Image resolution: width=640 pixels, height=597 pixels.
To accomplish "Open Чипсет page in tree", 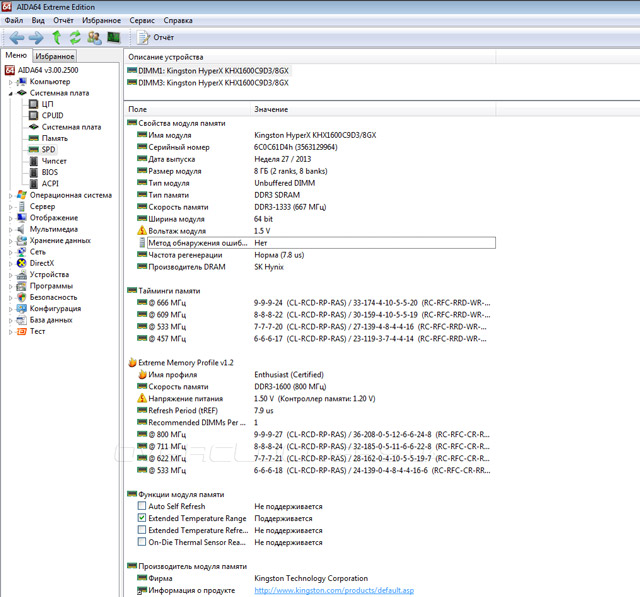I will point(54,161).
